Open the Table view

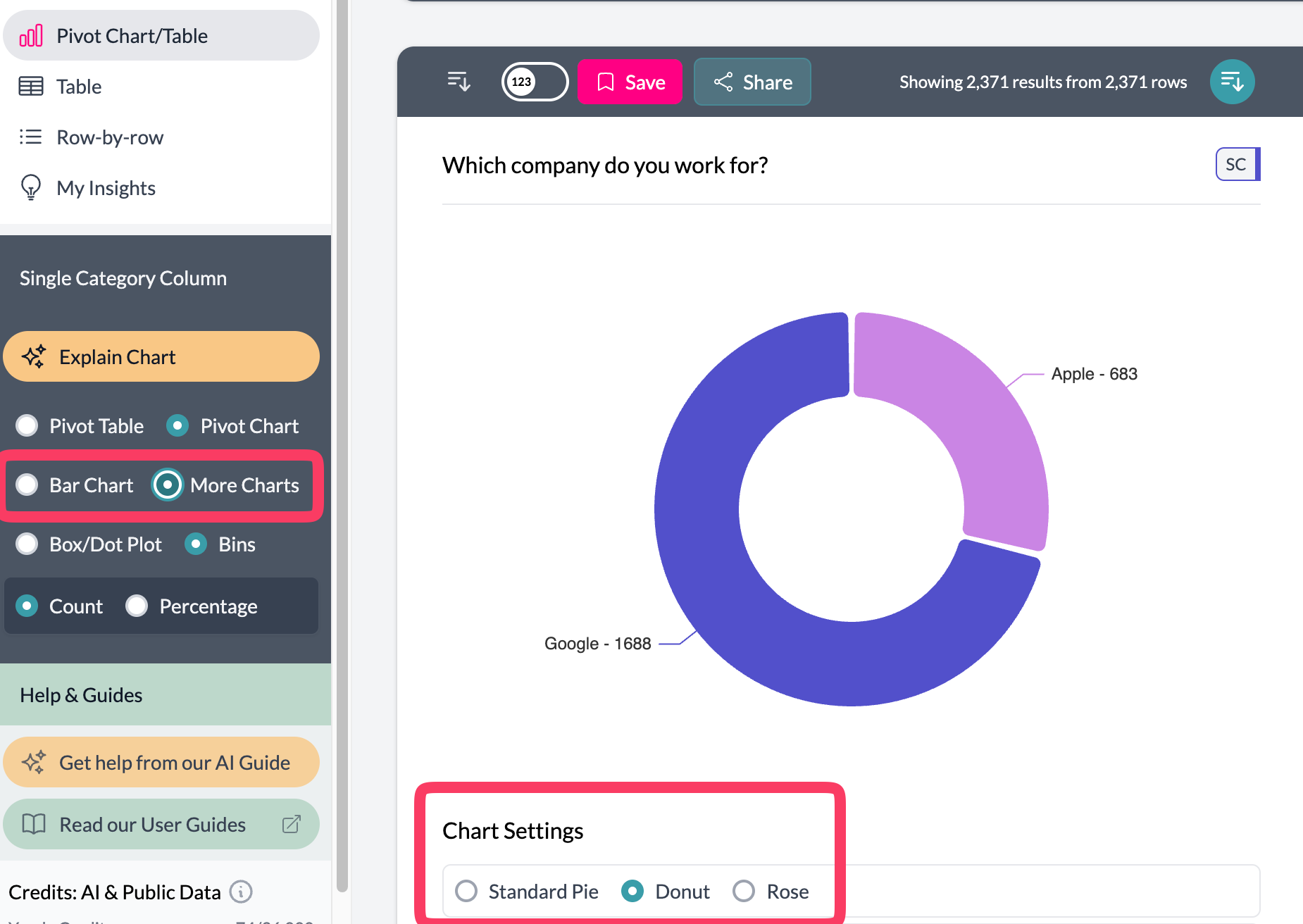[x=79, y=87]
